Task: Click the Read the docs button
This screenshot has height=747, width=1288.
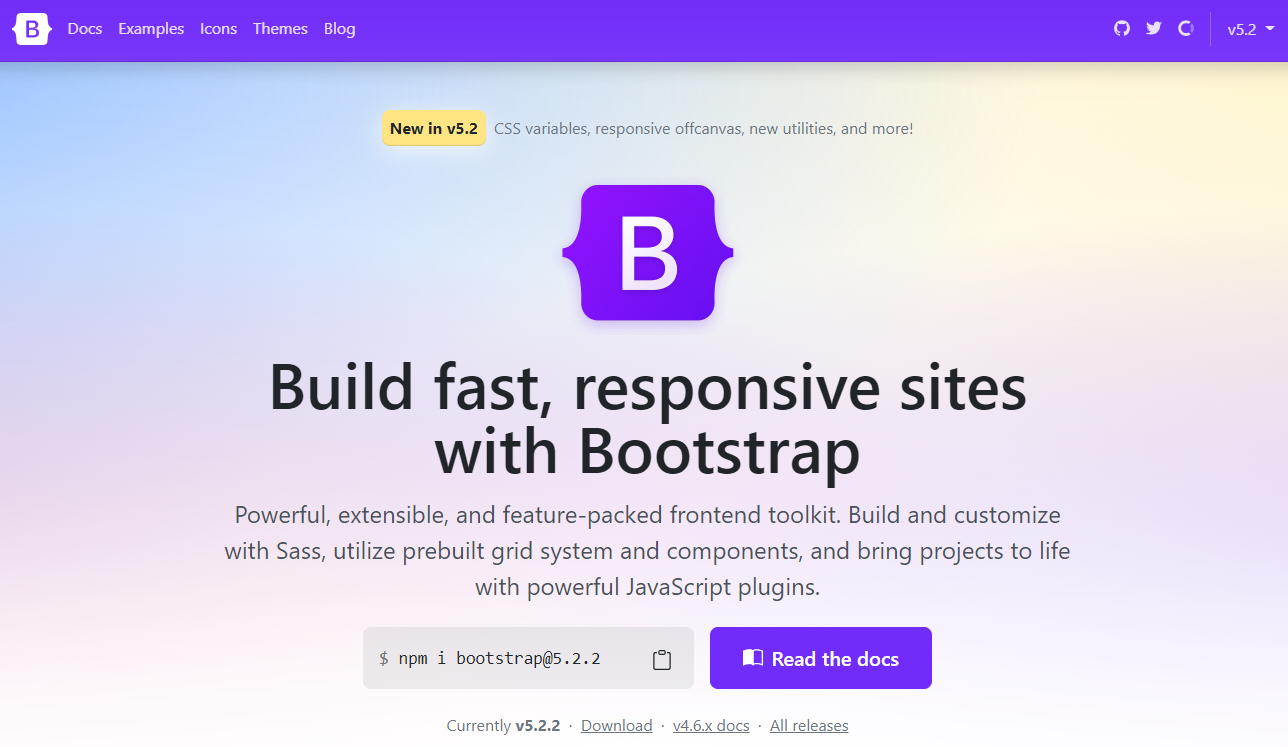Action: click(821, 658)
